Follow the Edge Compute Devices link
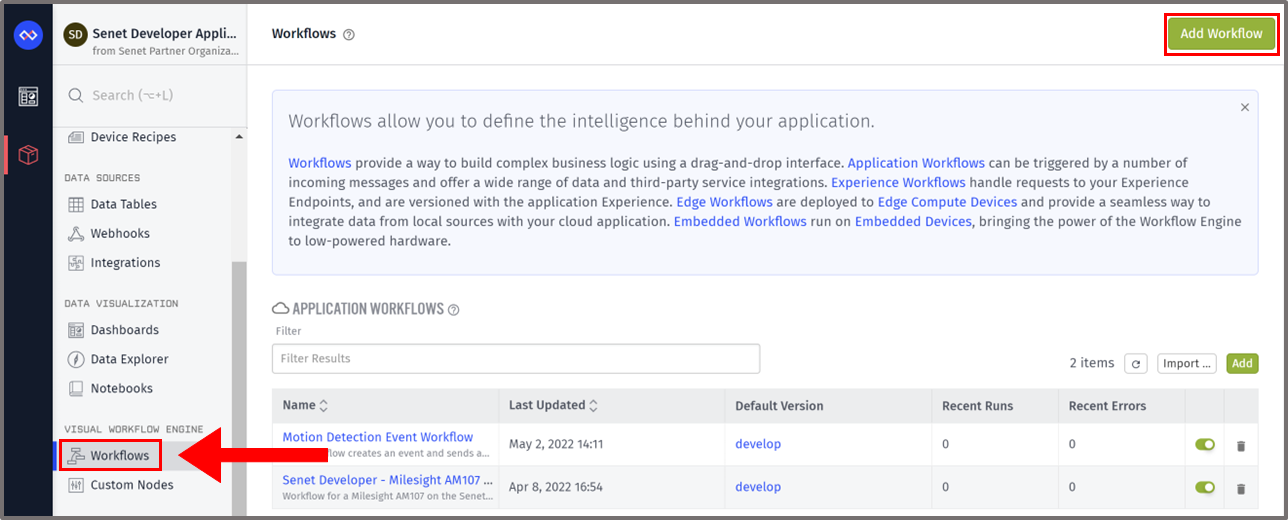This screenshot has height=520, width=1288. click(947, 202)
